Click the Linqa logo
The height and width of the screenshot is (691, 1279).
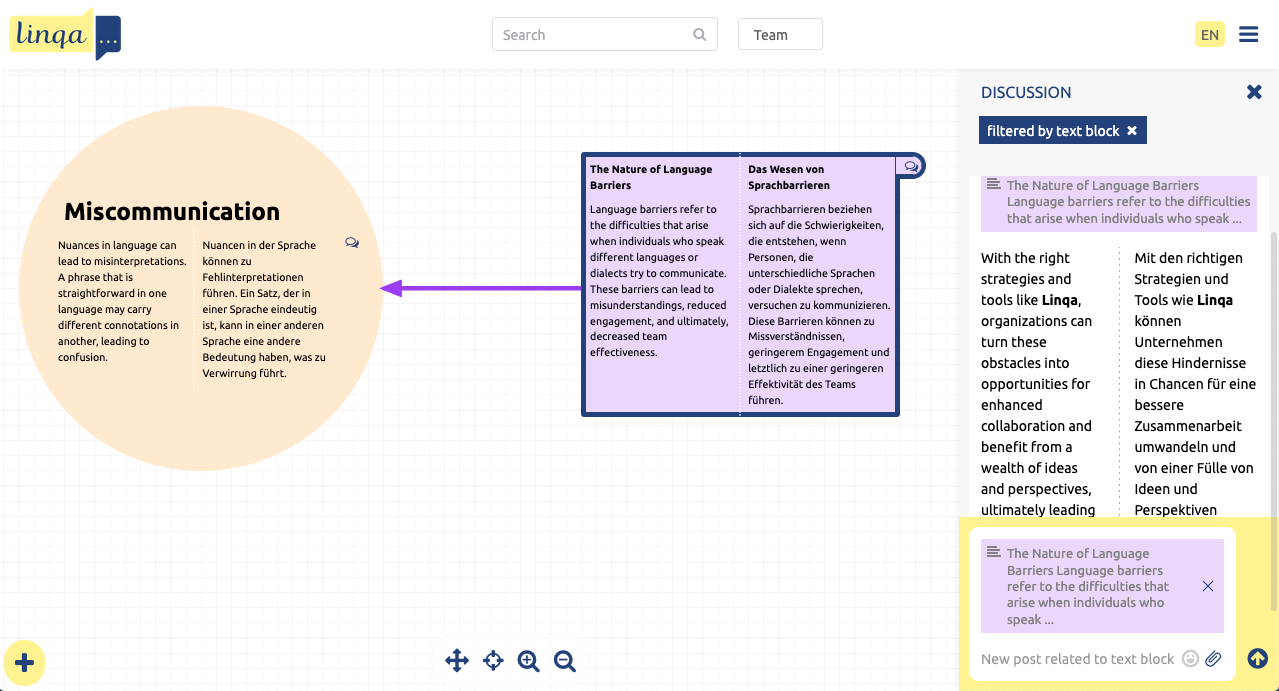pyautogui.click(x=65, y=34)
